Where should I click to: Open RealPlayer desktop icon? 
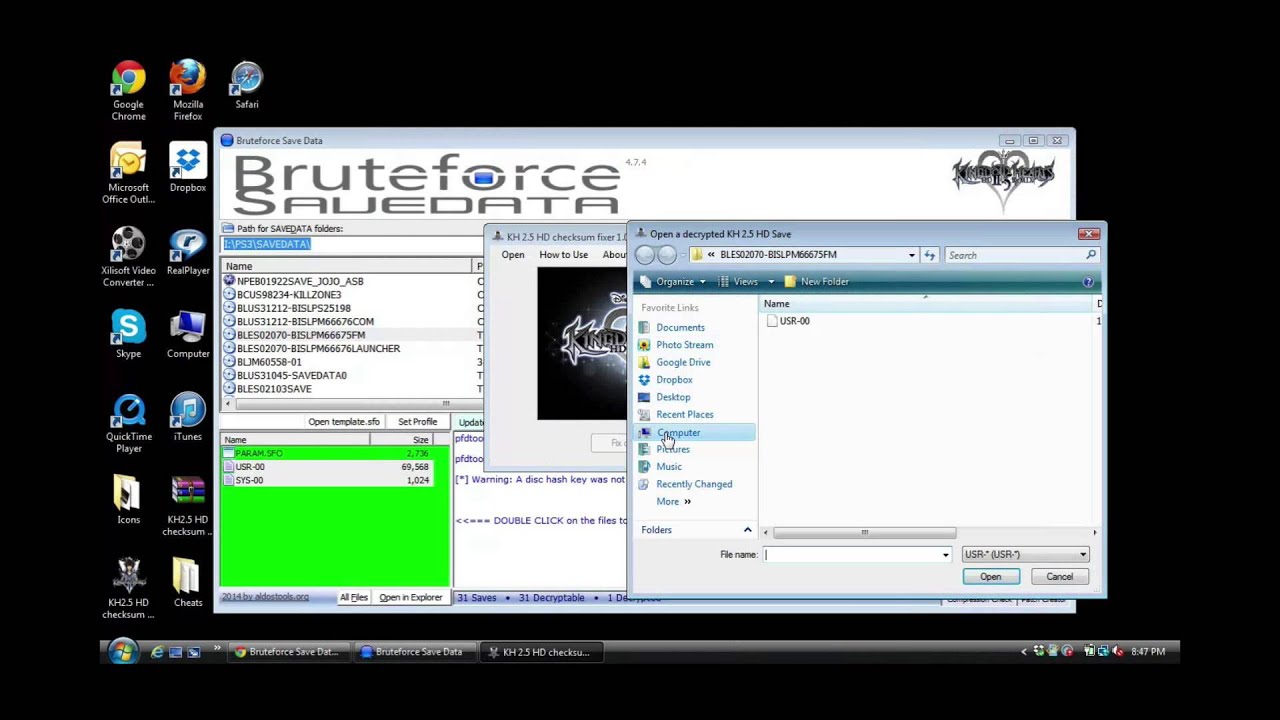point(188,251)
